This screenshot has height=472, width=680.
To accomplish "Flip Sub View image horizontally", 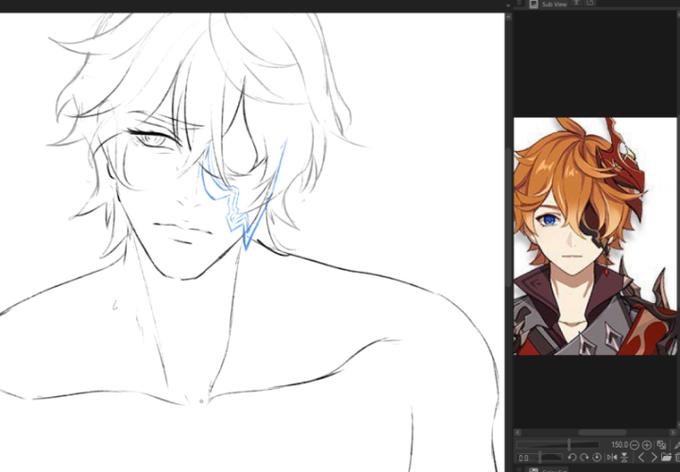I will pos(612,457).
